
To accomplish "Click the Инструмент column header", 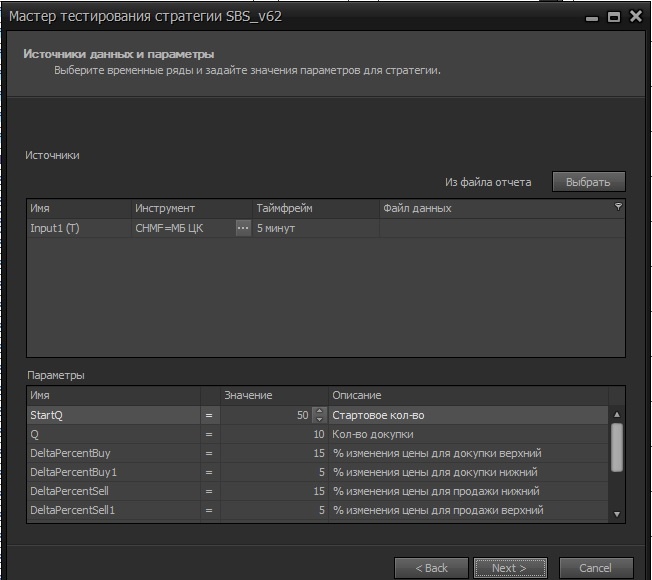I will [x=192, y=208].
